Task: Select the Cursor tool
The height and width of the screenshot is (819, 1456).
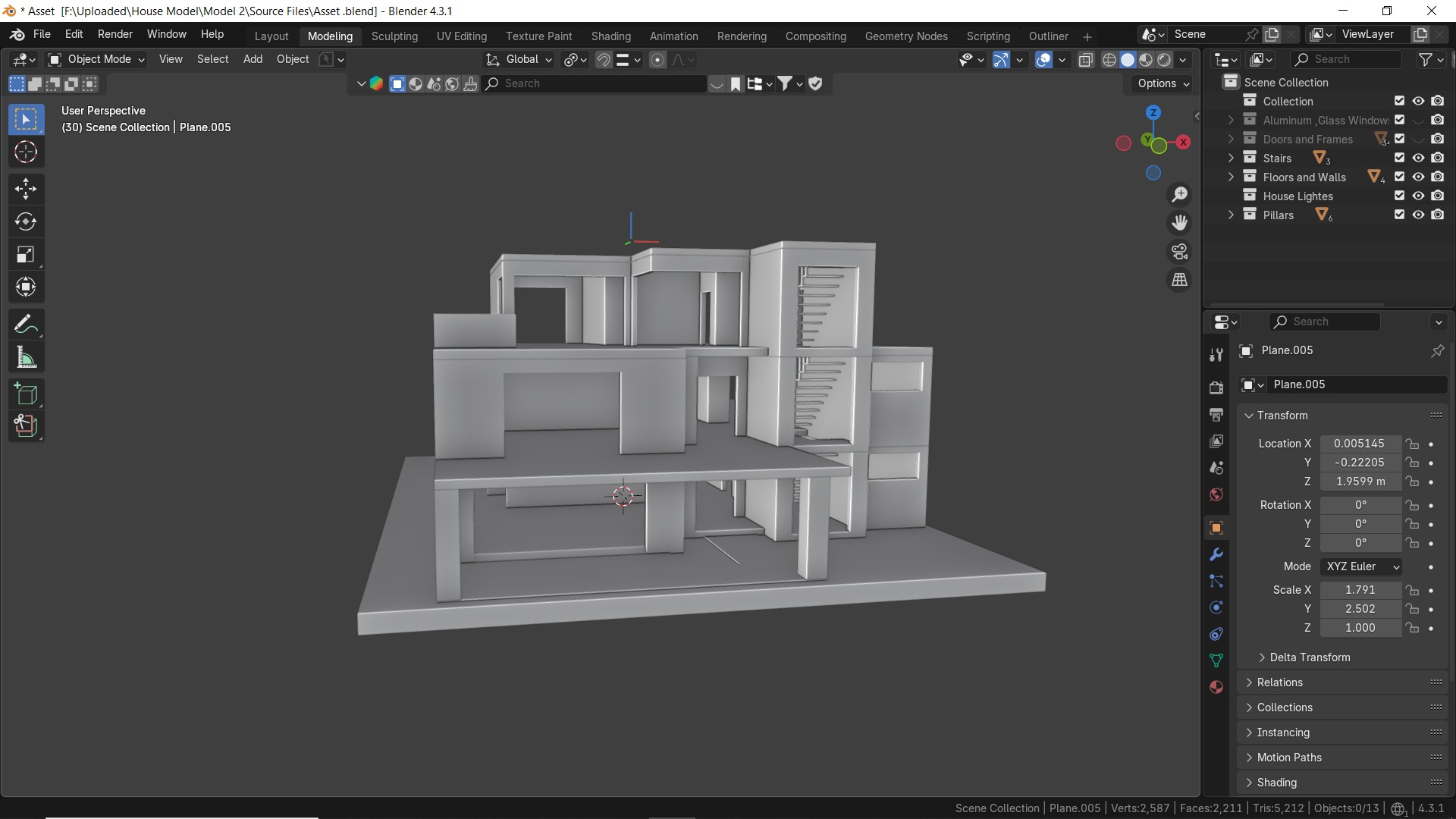Action: click(x=26, y=152)
